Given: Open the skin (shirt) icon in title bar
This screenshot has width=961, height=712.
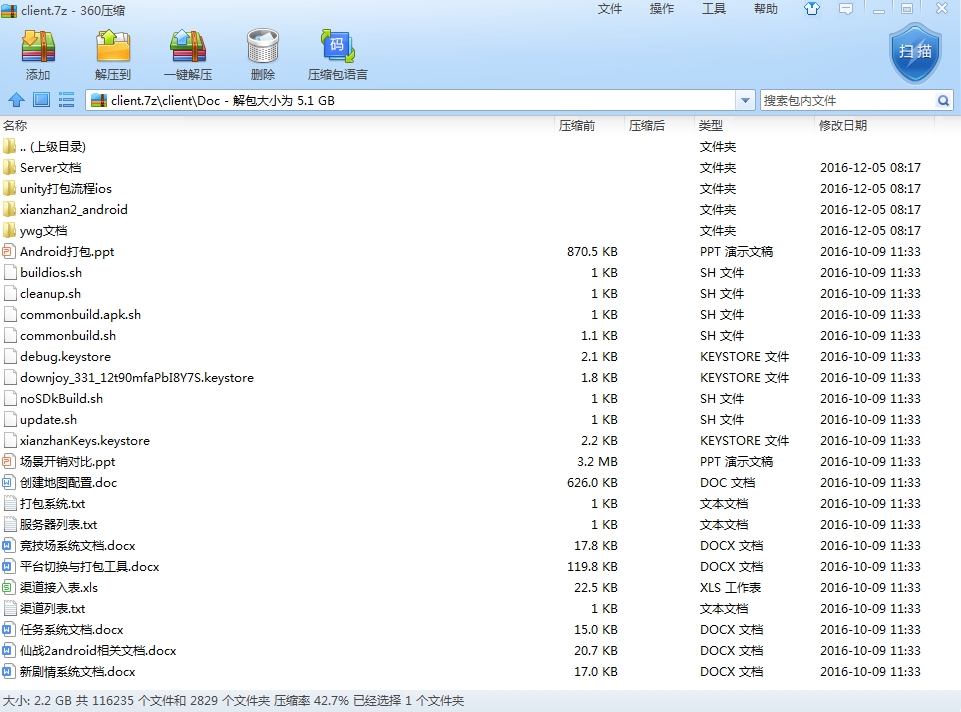Looking at the screenshot, I should click(811, 9).
